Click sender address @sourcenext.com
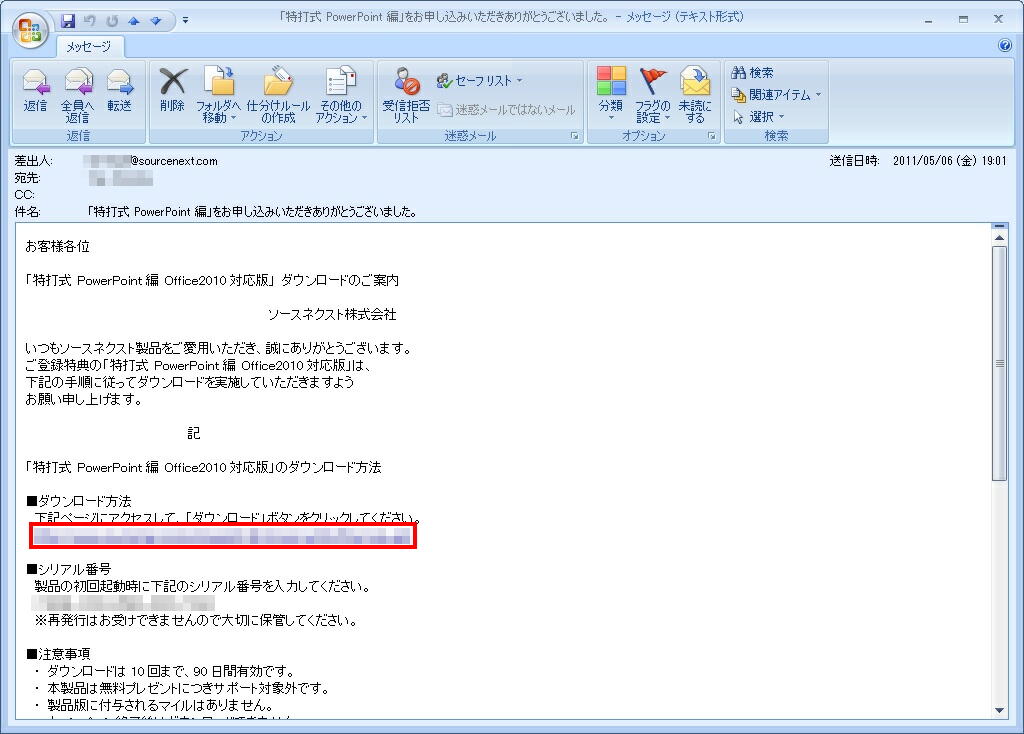The height and width of the screenshot is (734, 1024). pos(151,161)
